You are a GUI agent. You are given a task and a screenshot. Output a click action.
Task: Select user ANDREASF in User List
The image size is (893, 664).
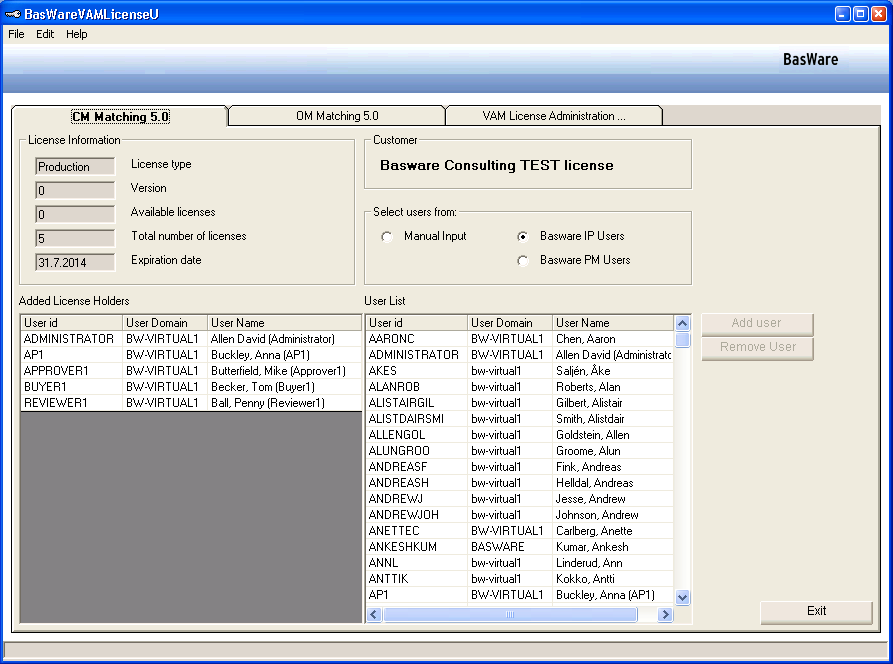(x=519, y=466)
